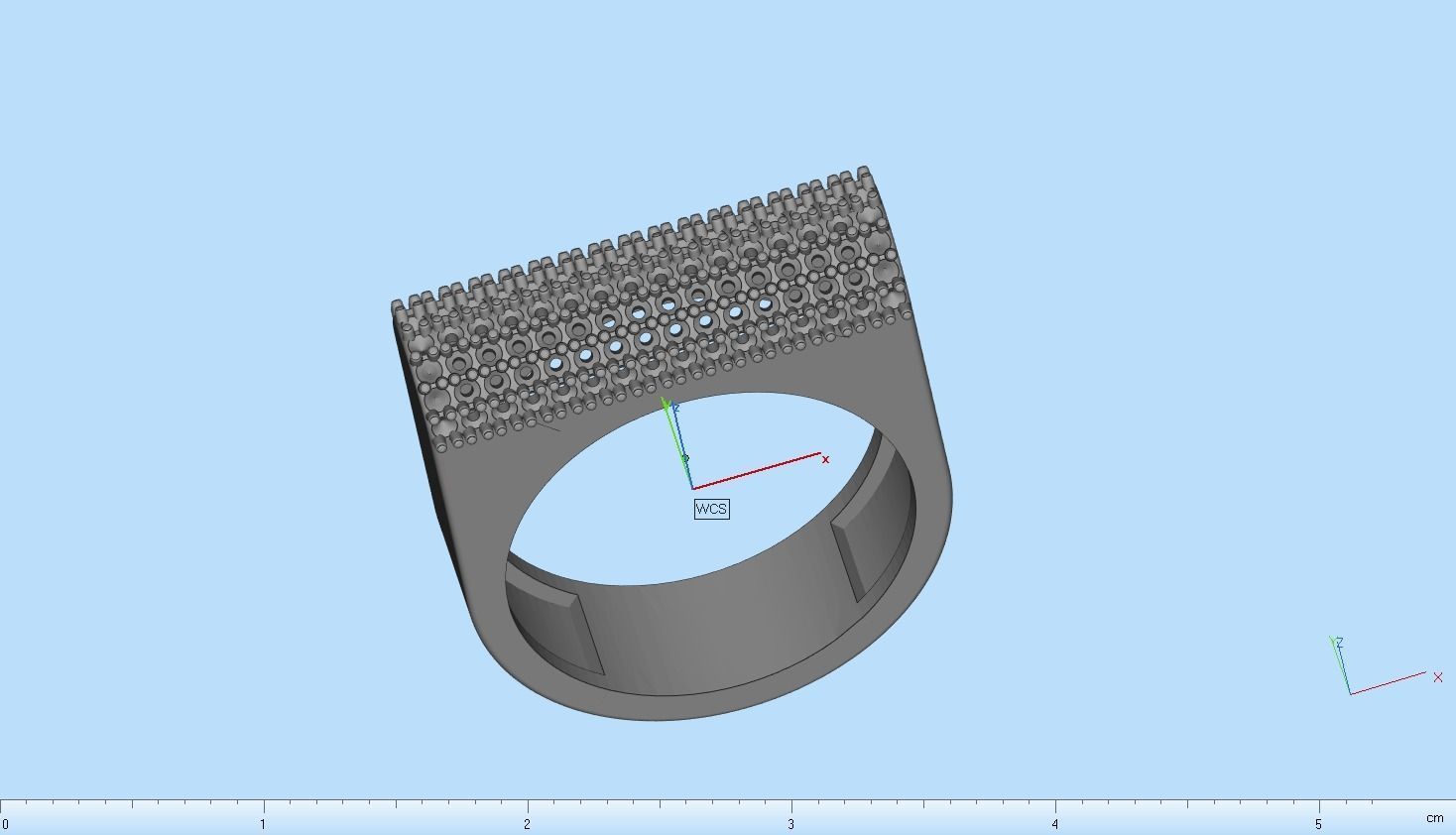Click the red X axis label at WCS
The width and height of the screenshot is (1456, 835).
click(825, 459)
